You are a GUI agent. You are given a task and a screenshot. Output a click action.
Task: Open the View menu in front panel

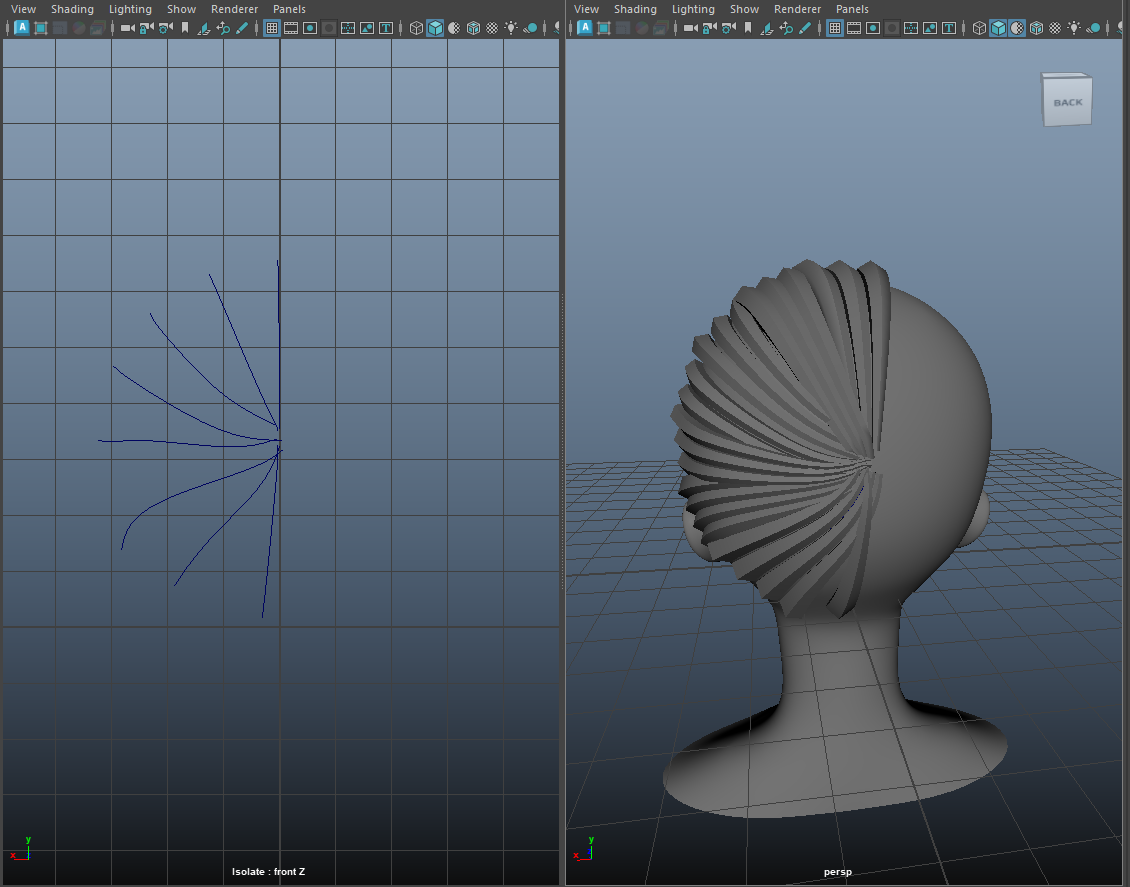coord(23,9)
